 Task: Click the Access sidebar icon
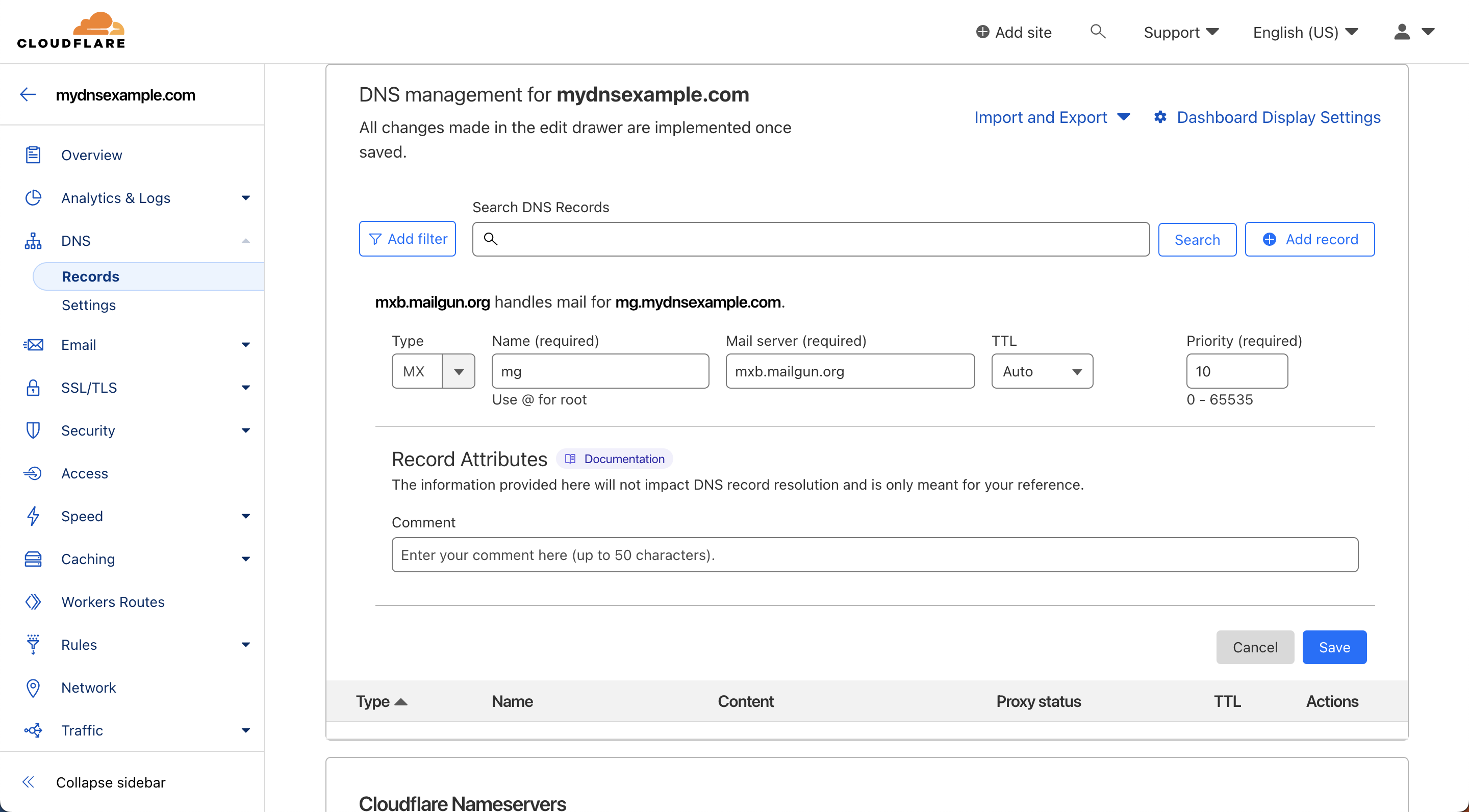click(33, 473)
